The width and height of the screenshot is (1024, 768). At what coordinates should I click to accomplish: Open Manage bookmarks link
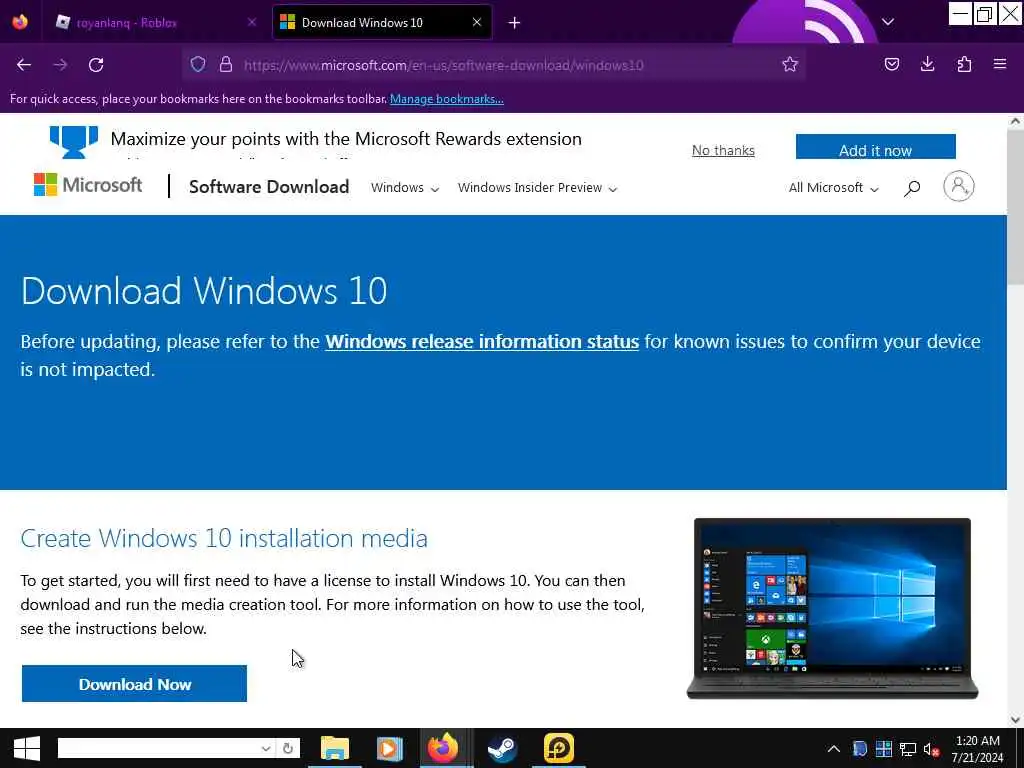(447, 99)
